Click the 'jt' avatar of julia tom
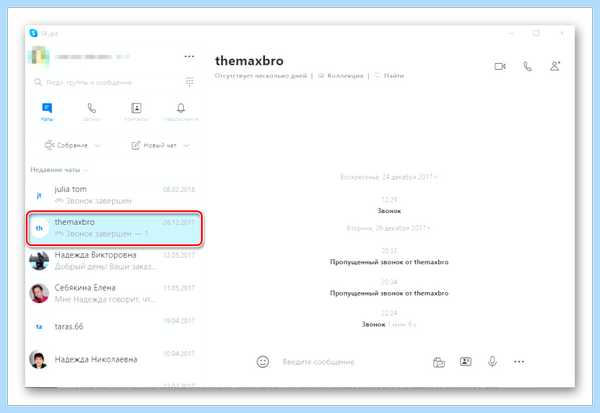This screenshot has width=600, height=413. [x=39, y=195]
